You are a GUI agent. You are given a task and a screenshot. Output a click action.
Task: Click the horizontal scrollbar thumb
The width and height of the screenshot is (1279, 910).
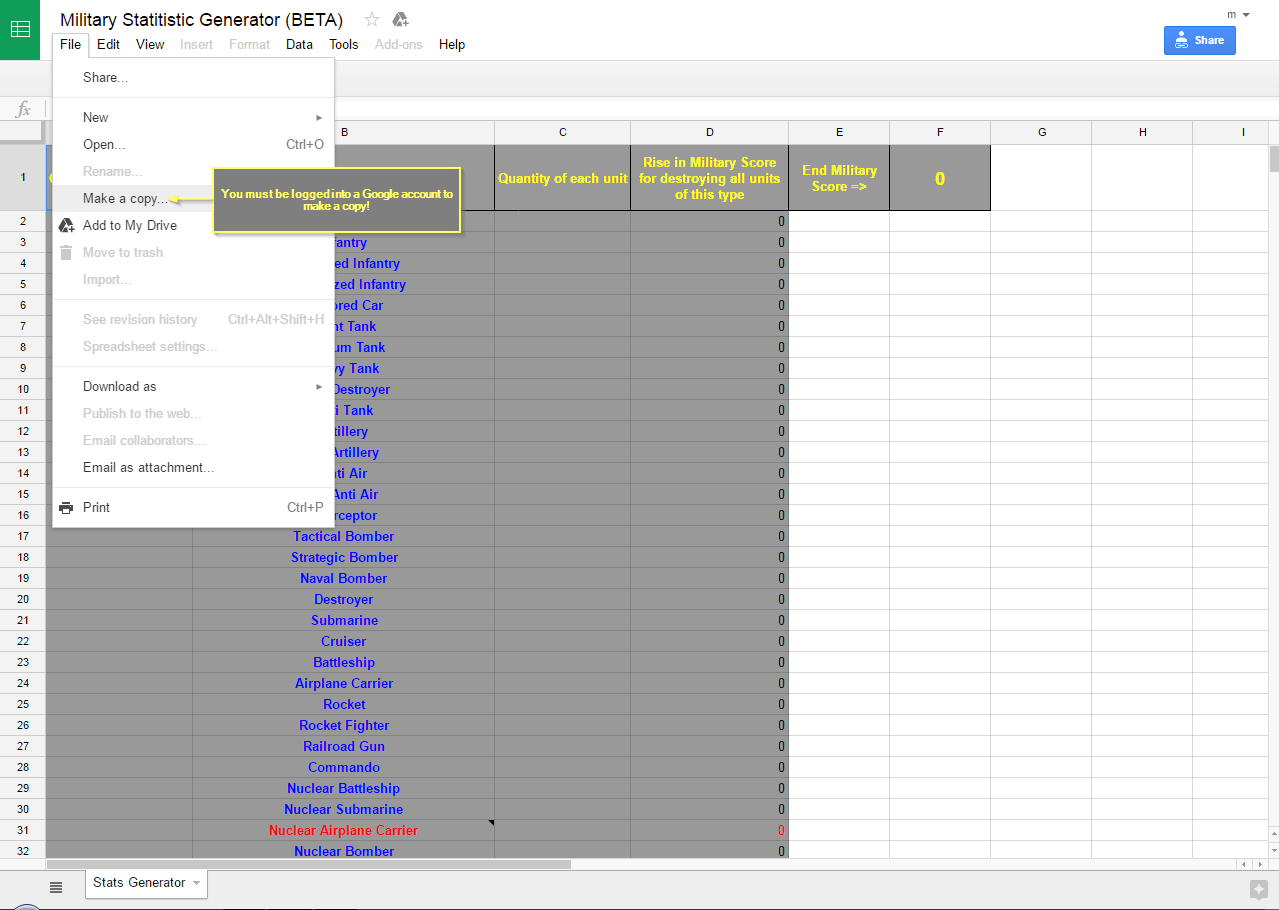[x=308, y=864]
